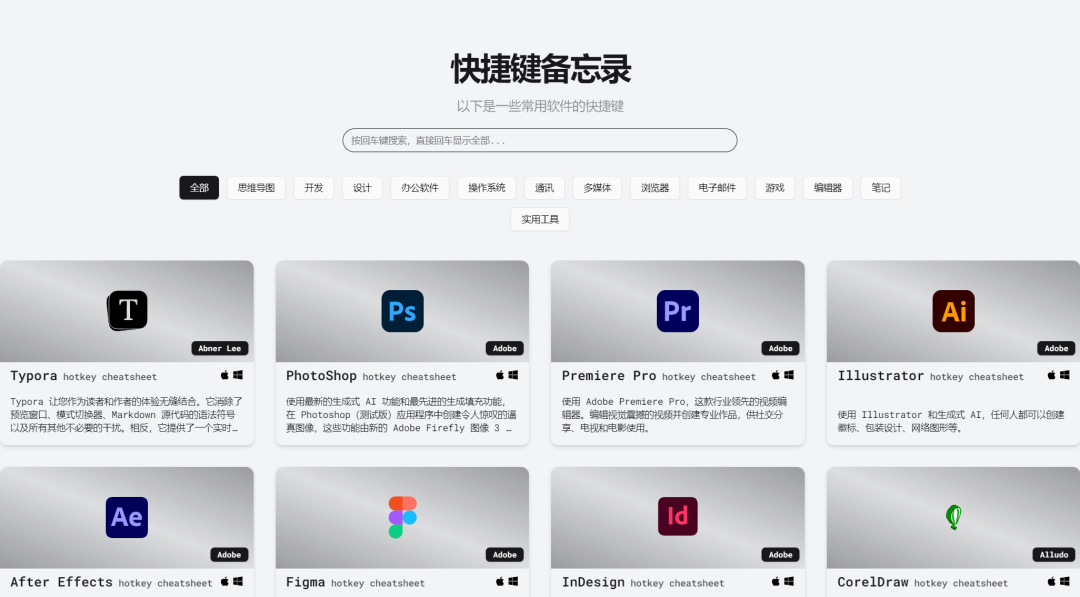Filter by 编辑器 category
The width and height of the screenshot is (1080, 597).
(x=828, y=187)
